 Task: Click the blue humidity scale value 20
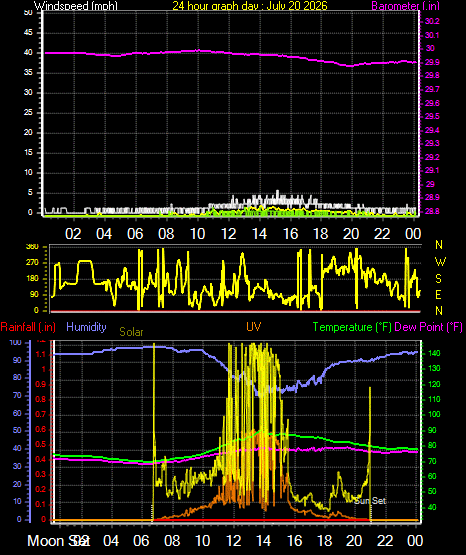(17, 484)
